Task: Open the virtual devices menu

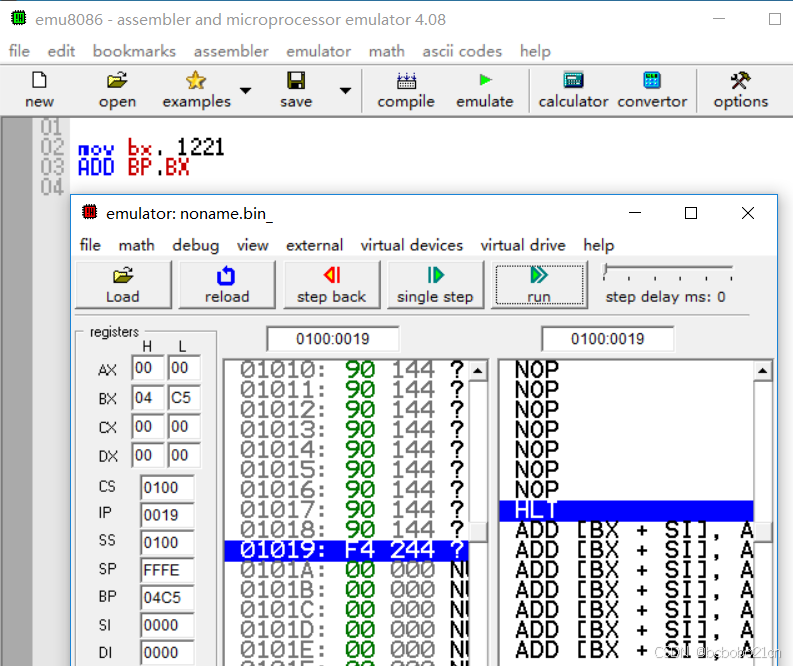Action: pyautogui.click(x=412, y=245)
